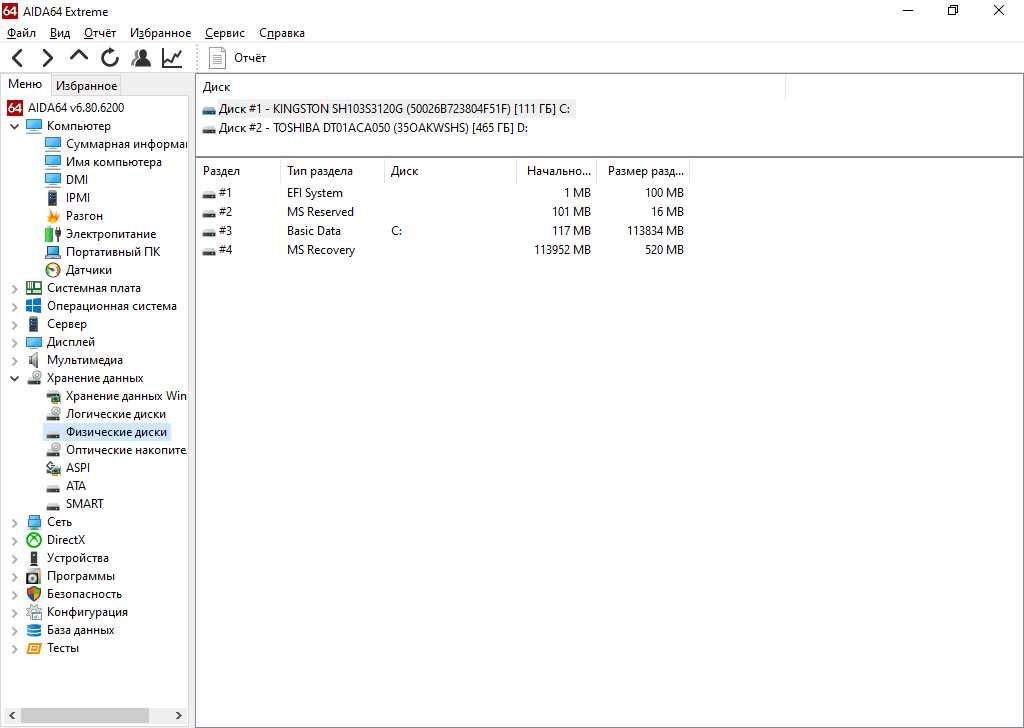The height and width of the screenshot is (728, 1024).
Task: Click the IPMI server icon
Action: [53, 198]
